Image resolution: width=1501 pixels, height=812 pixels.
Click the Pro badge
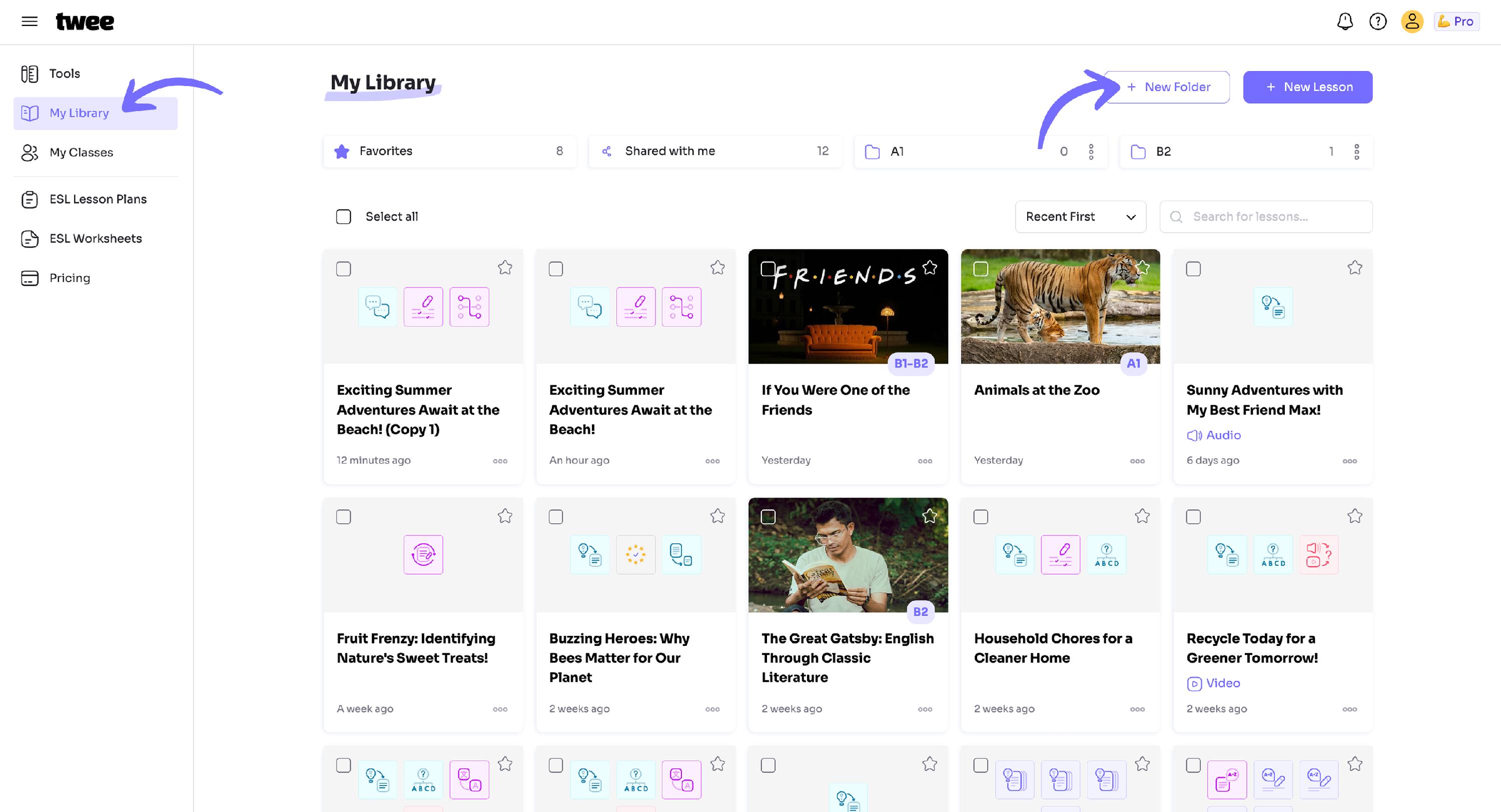(x=1456, y=22)
